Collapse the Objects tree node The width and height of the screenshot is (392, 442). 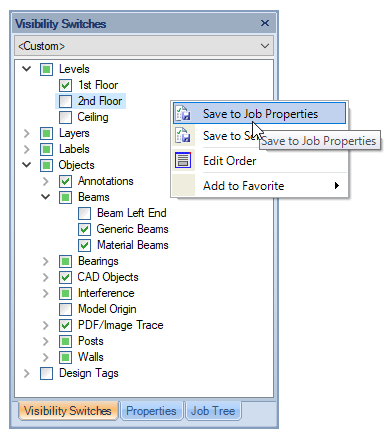[x=27, y=165]
